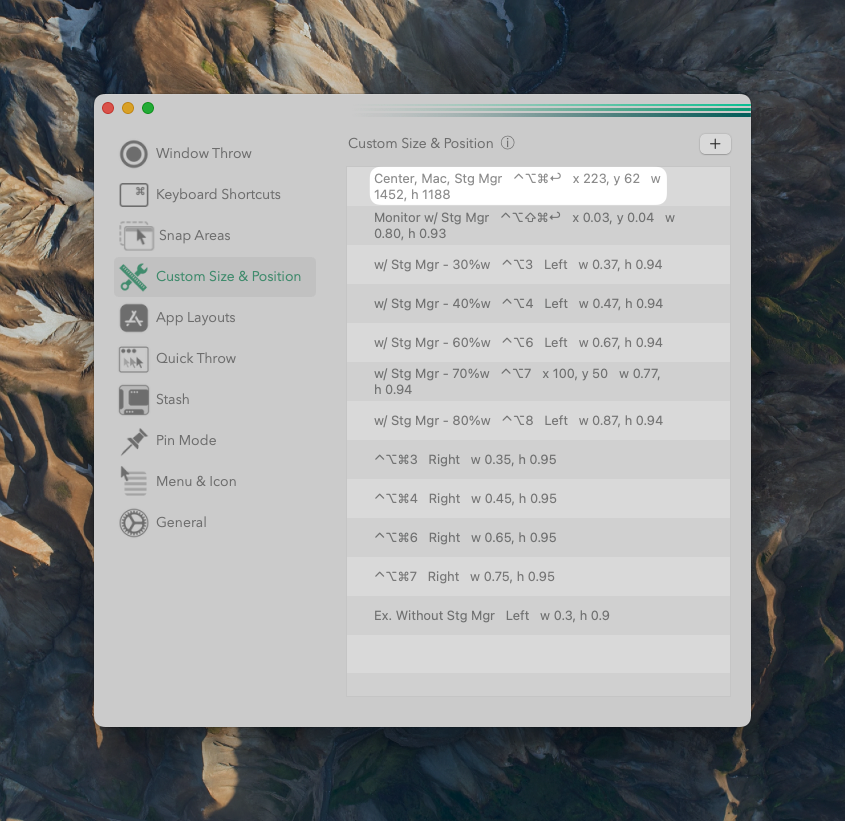Screen dimensions: 845x821
Task: Click the General gear icon
Action: coord(133,523)
